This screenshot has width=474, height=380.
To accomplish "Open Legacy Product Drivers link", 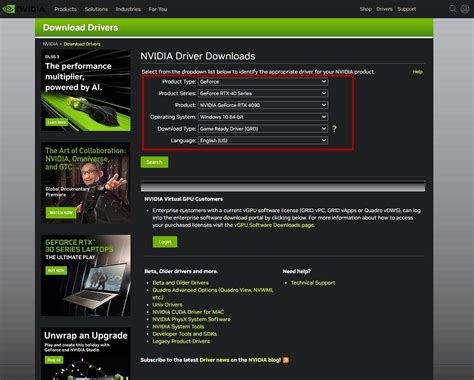I will point(181,341).
